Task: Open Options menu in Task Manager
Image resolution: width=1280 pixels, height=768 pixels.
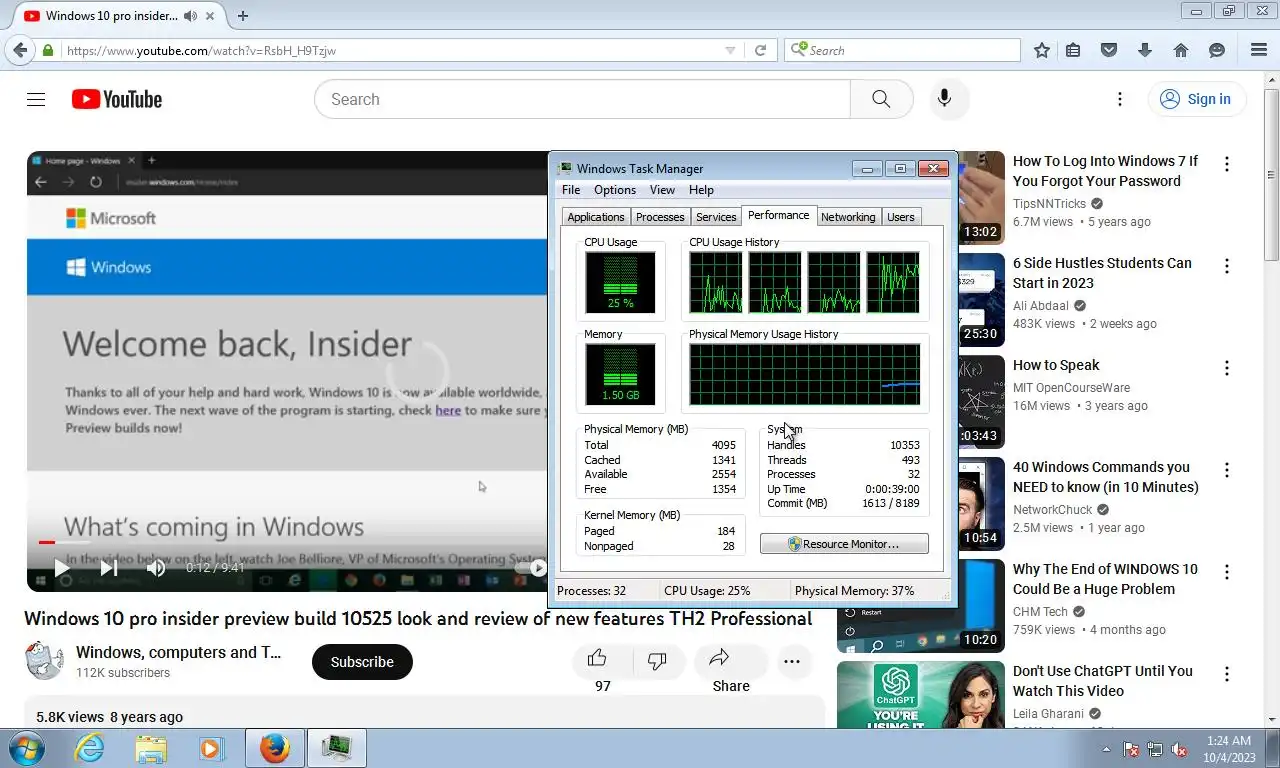Action: (615, 190)
